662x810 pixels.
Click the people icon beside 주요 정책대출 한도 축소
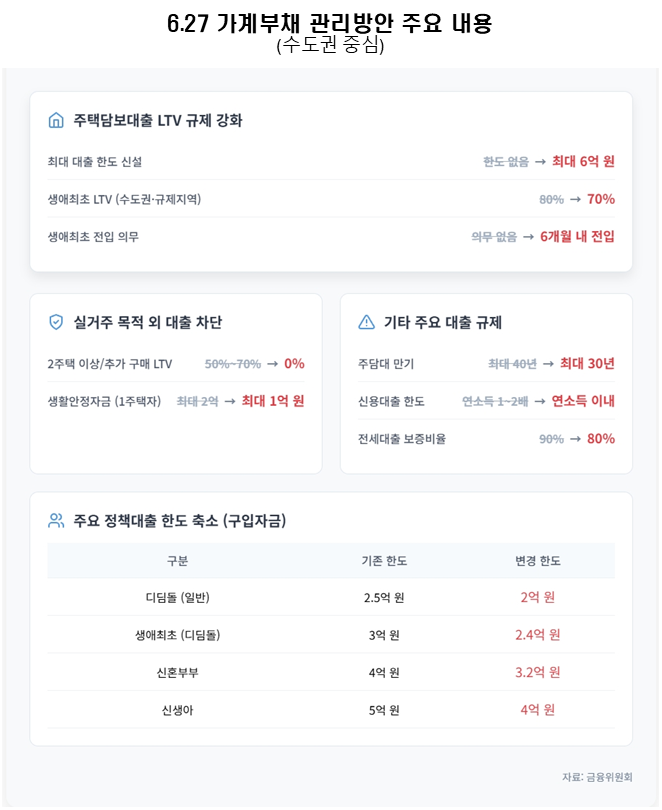(x=56, y=520)
